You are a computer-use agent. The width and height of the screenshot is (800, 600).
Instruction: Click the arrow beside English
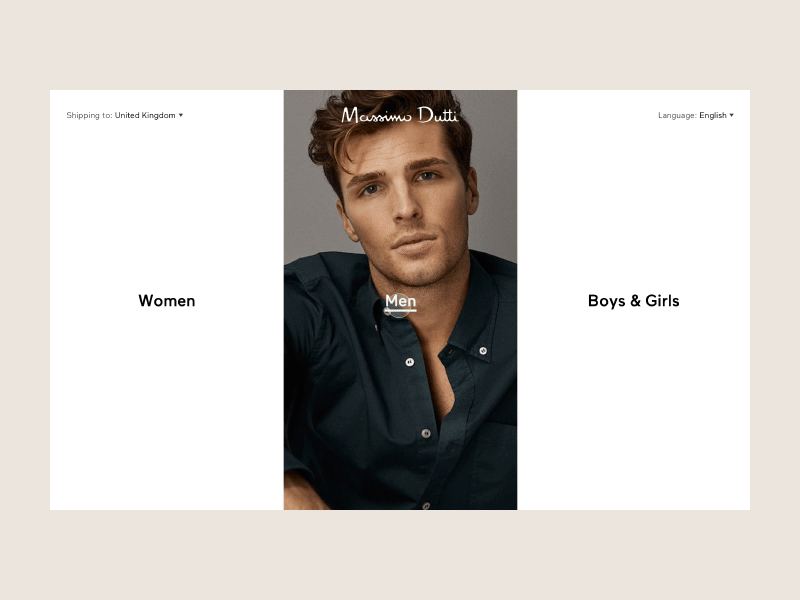pos(732,115)
